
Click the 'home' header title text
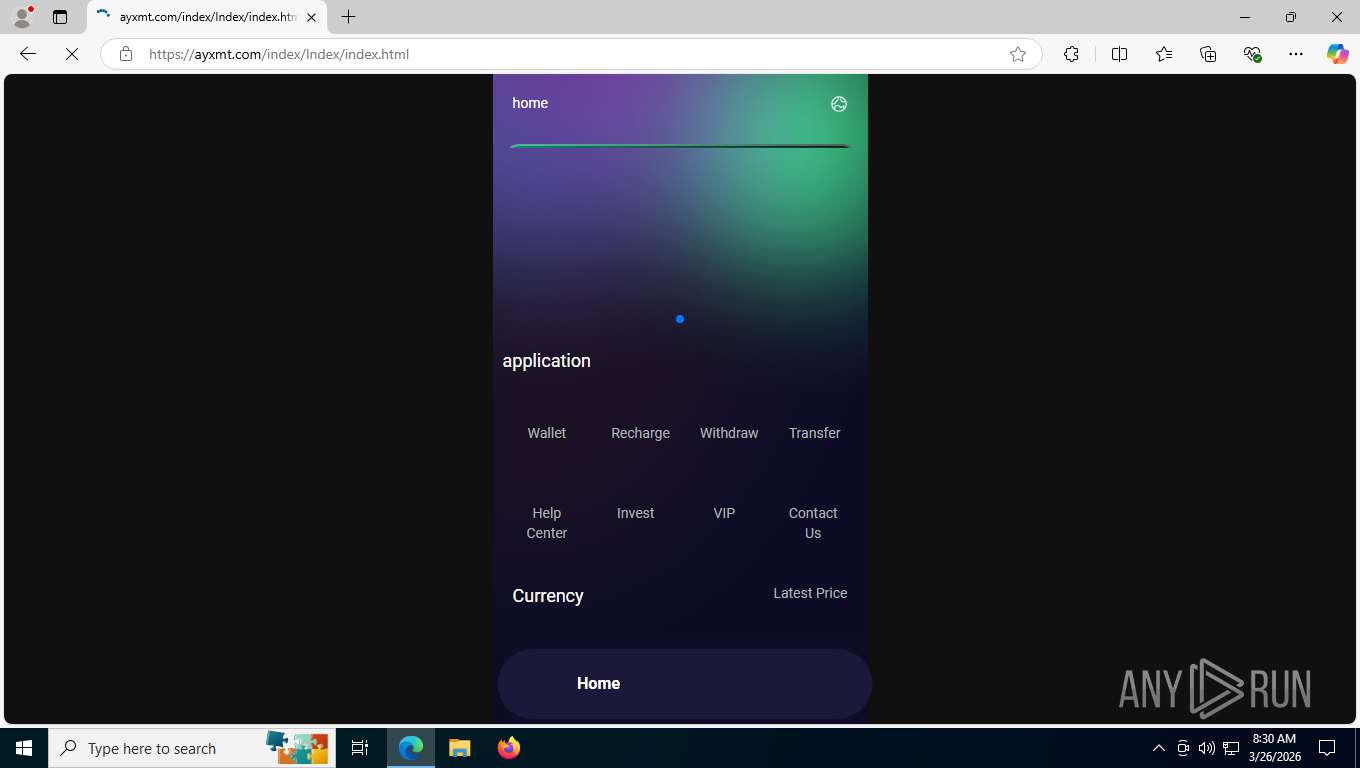point(530,103)
